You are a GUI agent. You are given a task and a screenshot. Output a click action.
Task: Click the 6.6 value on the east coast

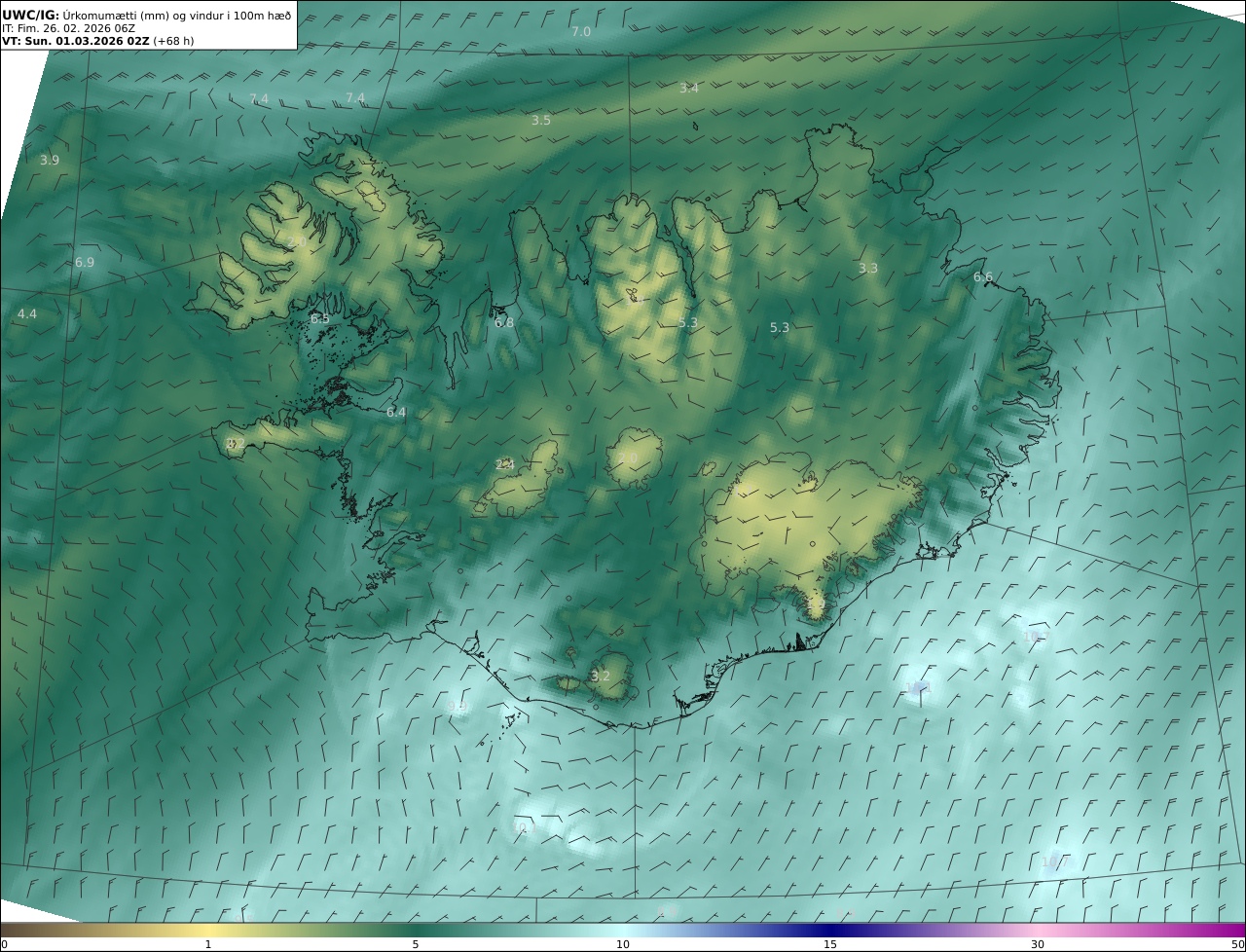pos(983,277)
